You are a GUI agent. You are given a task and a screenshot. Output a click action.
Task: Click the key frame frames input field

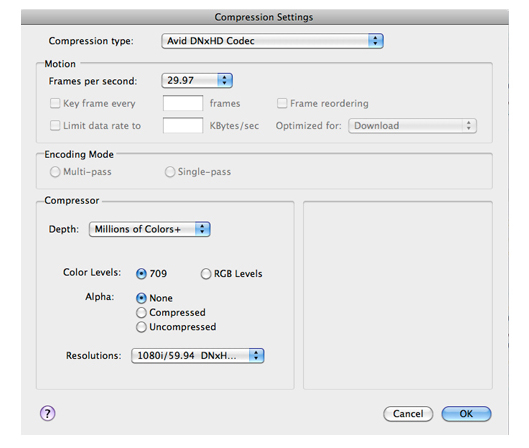click(x=183, y=103)
